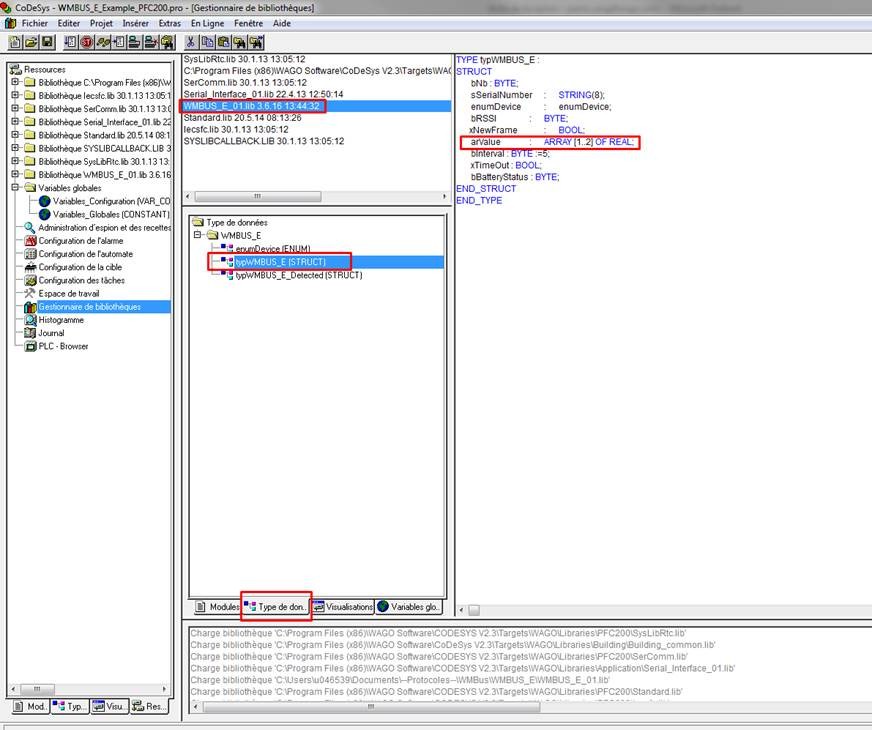Switch to the Modules library tab
872x730 pixels.
tap(217, 606)
